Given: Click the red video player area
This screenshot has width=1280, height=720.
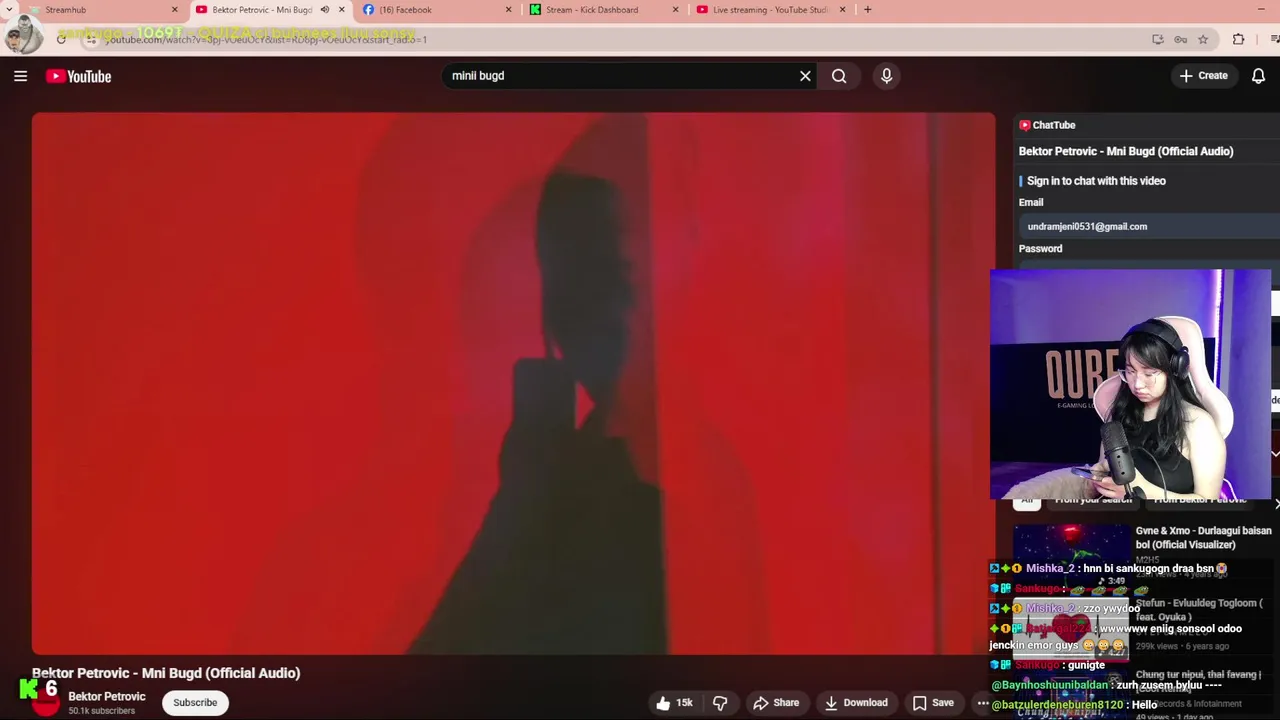Looking at the screenshot, I should pos(513,383).
